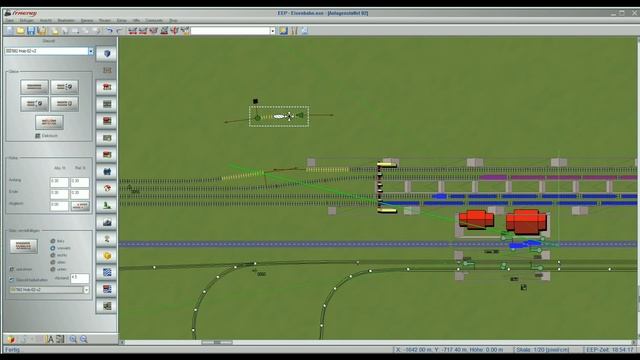Screen dimensions: 640x360
Task: Select the blue checkered texture sidebar icon
Action: [107, 273]
